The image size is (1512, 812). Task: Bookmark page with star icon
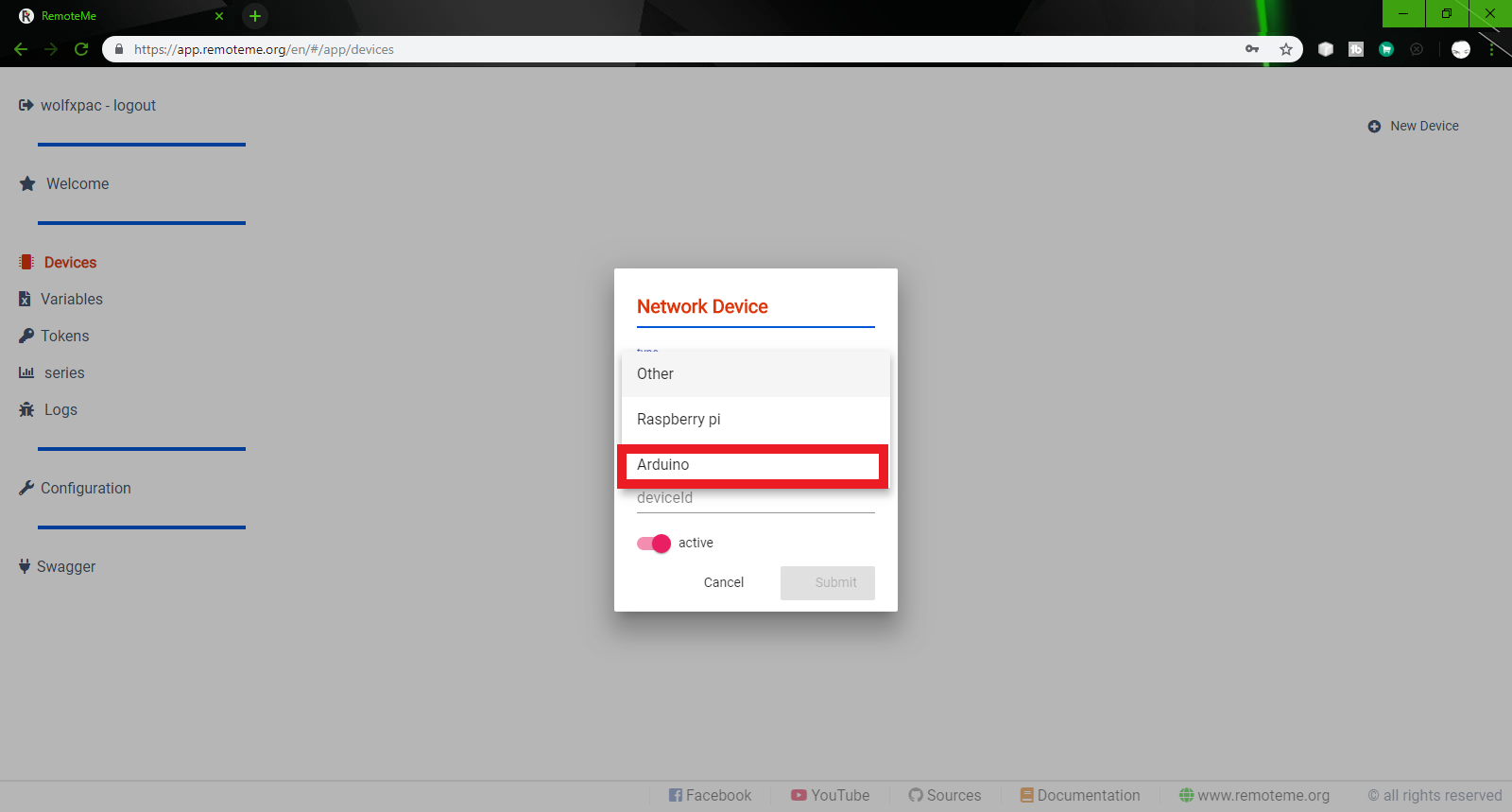coord(1286,49)
